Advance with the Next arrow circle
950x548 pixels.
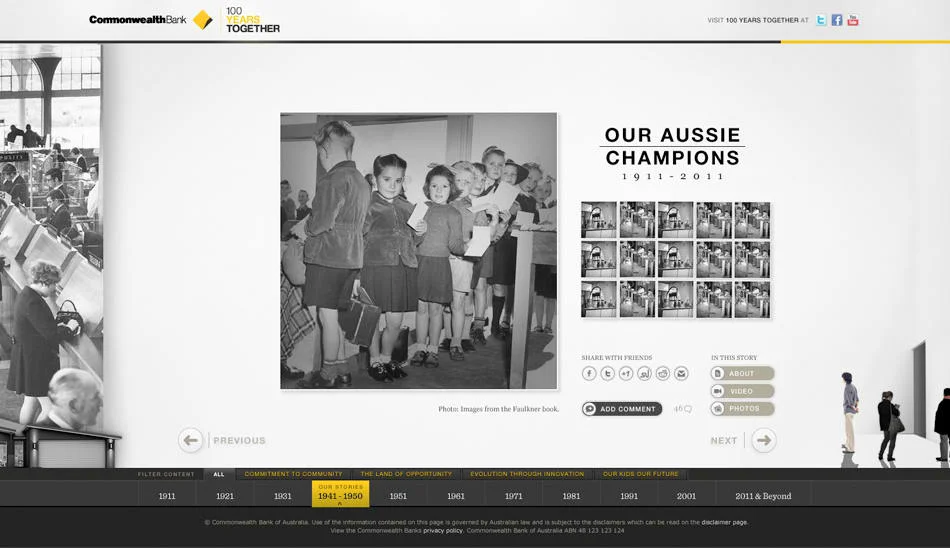pyautogui.click(x=764, y=440)
